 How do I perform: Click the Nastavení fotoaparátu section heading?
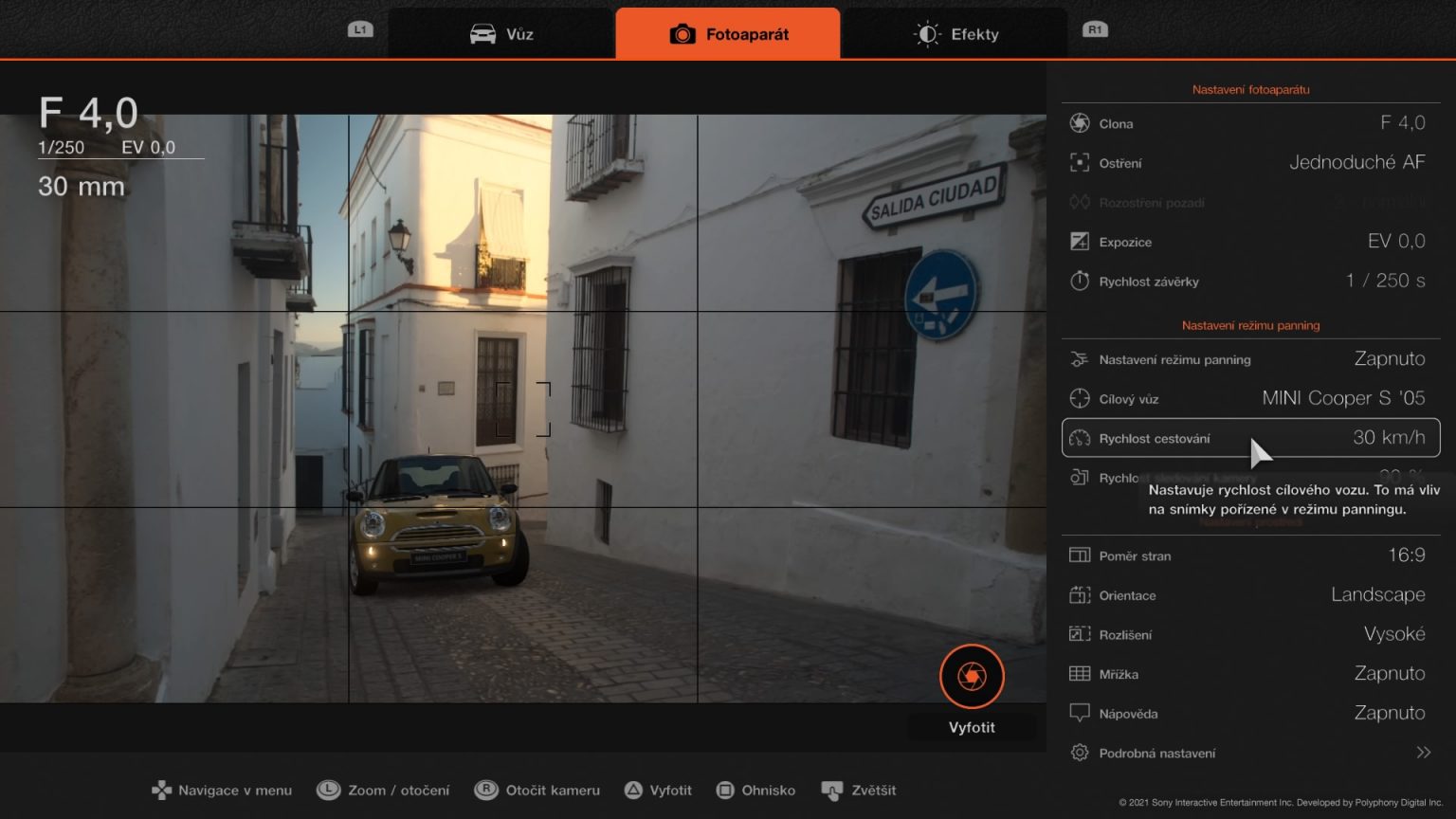coord(1250,89)
